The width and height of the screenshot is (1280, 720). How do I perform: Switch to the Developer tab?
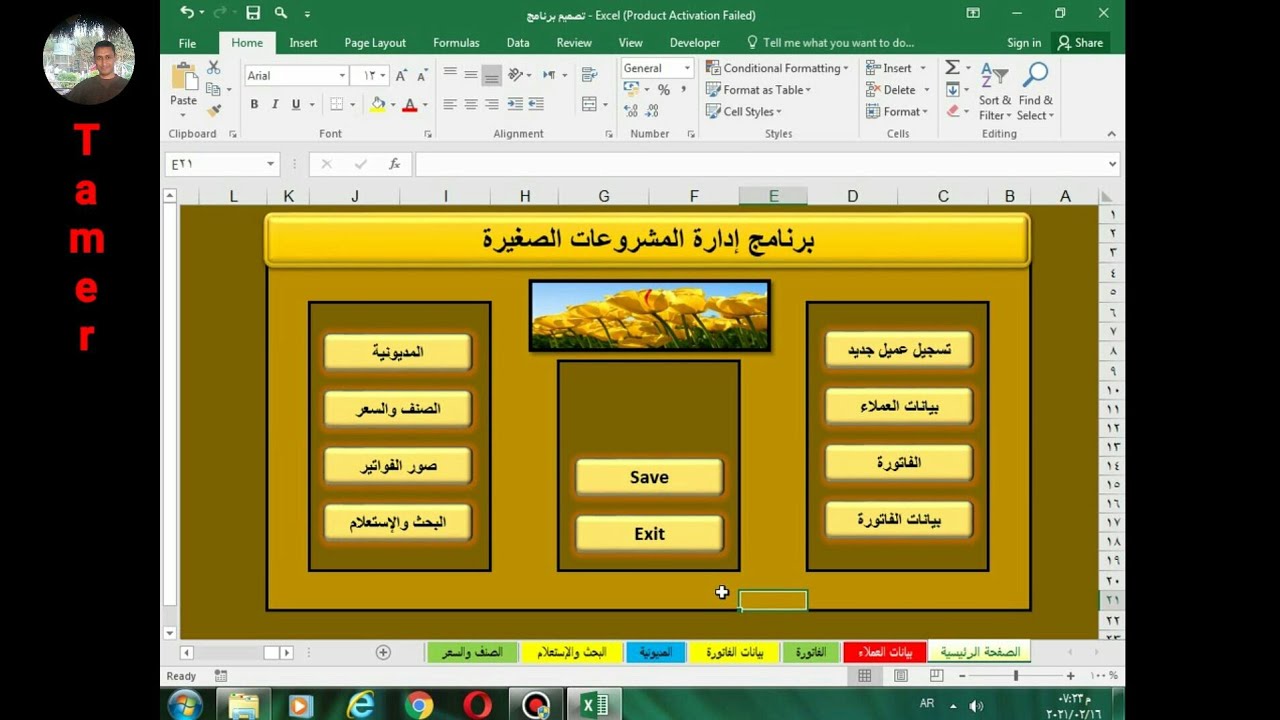point(695,43)
